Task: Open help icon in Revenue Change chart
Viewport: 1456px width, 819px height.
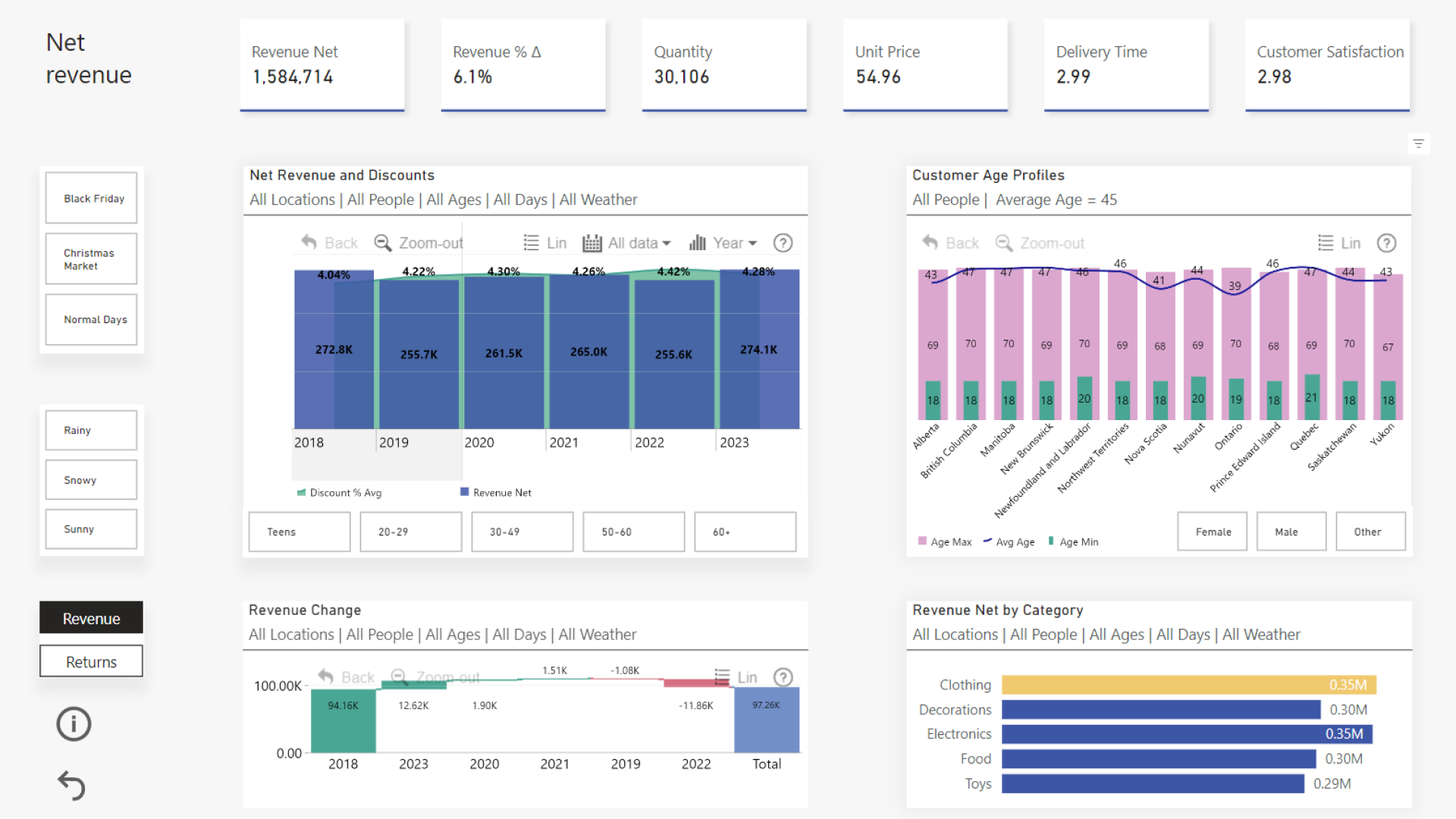Action: pos(783,676)
